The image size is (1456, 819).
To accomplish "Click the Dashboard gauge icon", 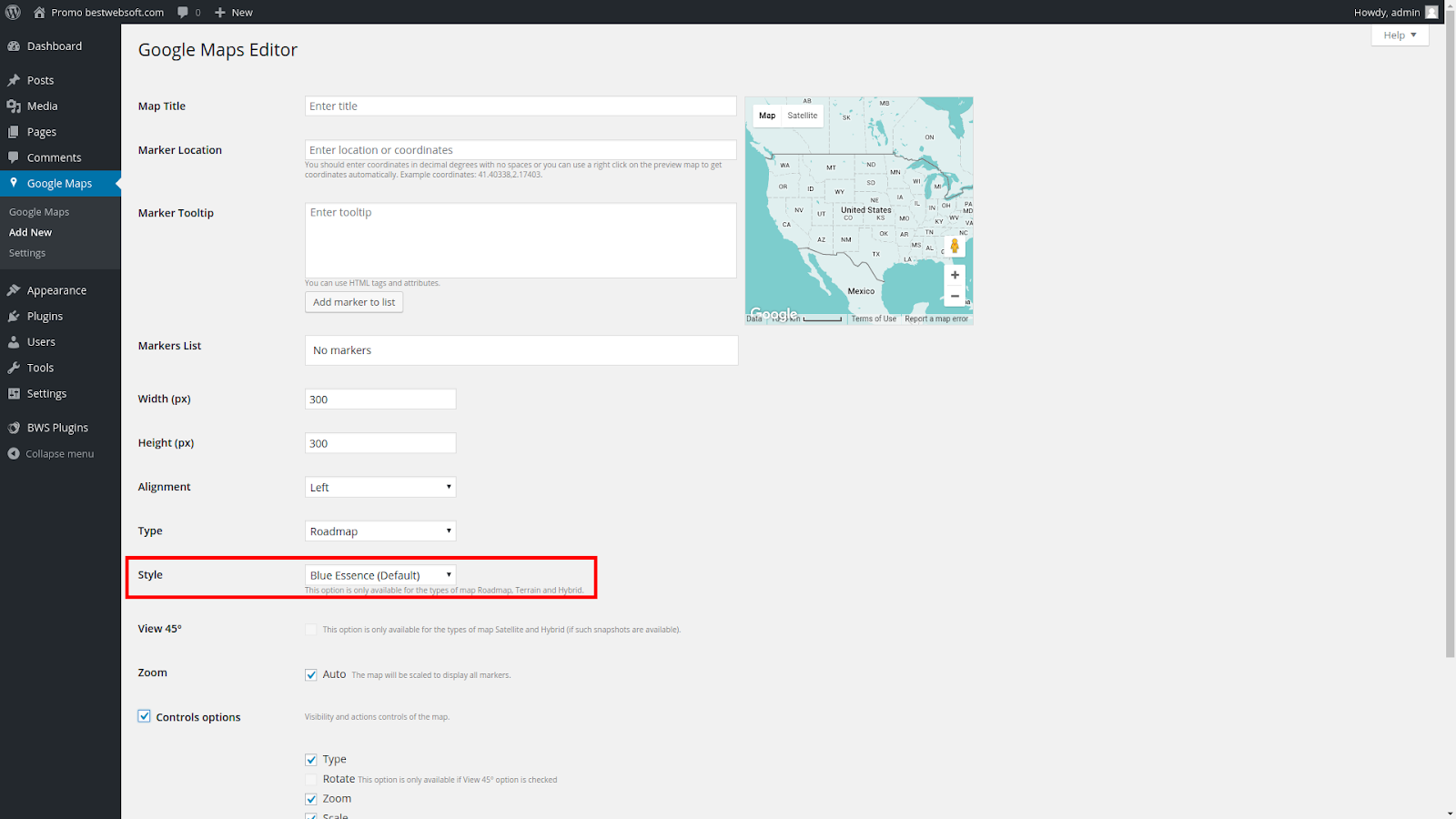I will pos(14,46).
